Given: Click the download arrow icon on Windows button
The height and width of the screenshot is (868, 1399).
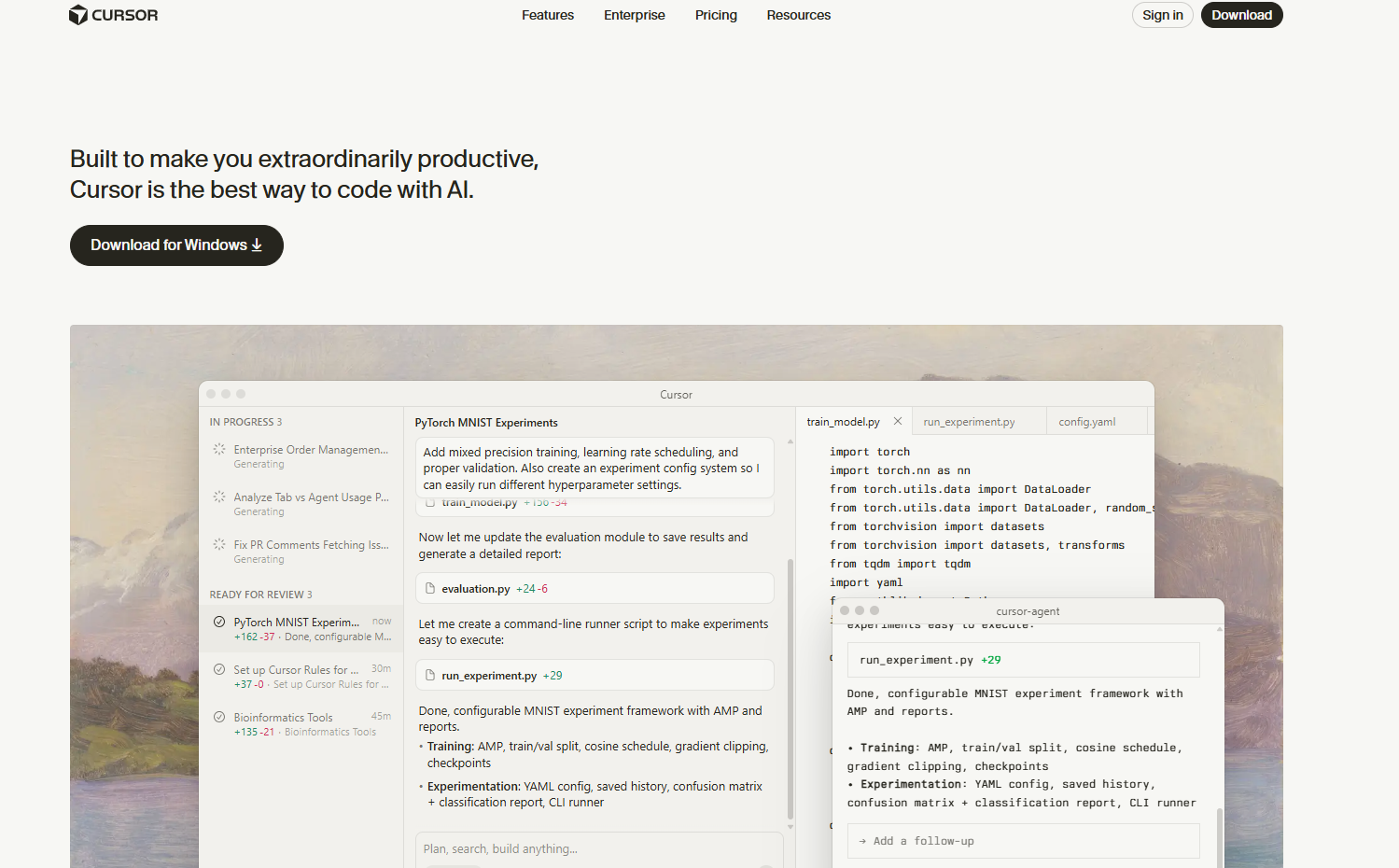Looking at the screenshot, I should pyautogui.click(x=257, y=245).
